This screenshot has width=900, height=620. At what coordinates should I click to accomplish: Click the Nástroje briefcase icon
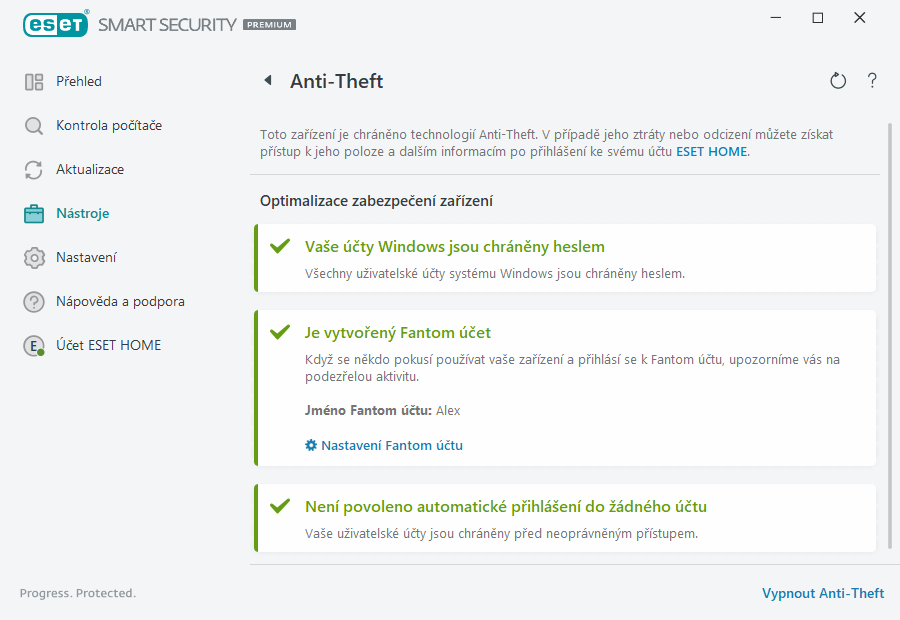coord(34,214)
